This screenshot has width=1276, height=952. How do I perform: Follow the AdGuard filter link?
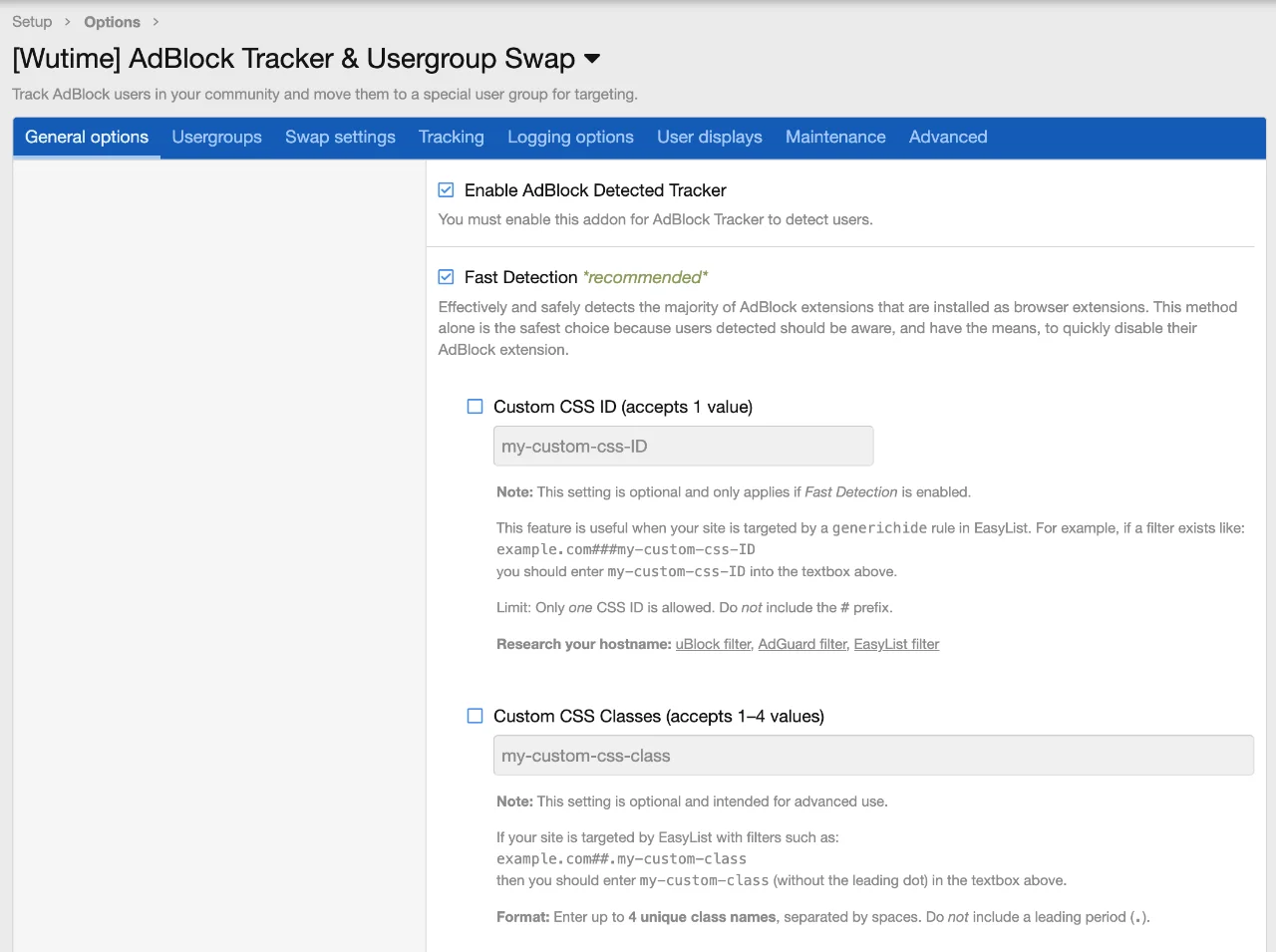coord(801,644)
